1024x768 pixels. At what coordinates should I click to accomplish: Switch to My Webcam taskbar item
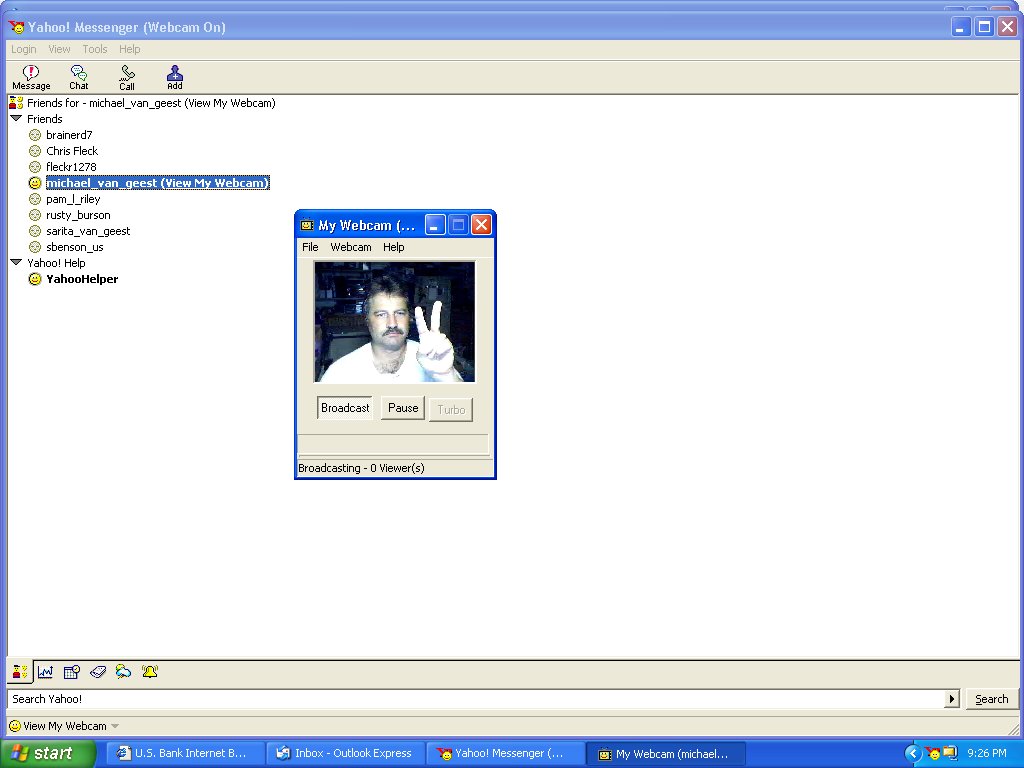click(665, 753)
